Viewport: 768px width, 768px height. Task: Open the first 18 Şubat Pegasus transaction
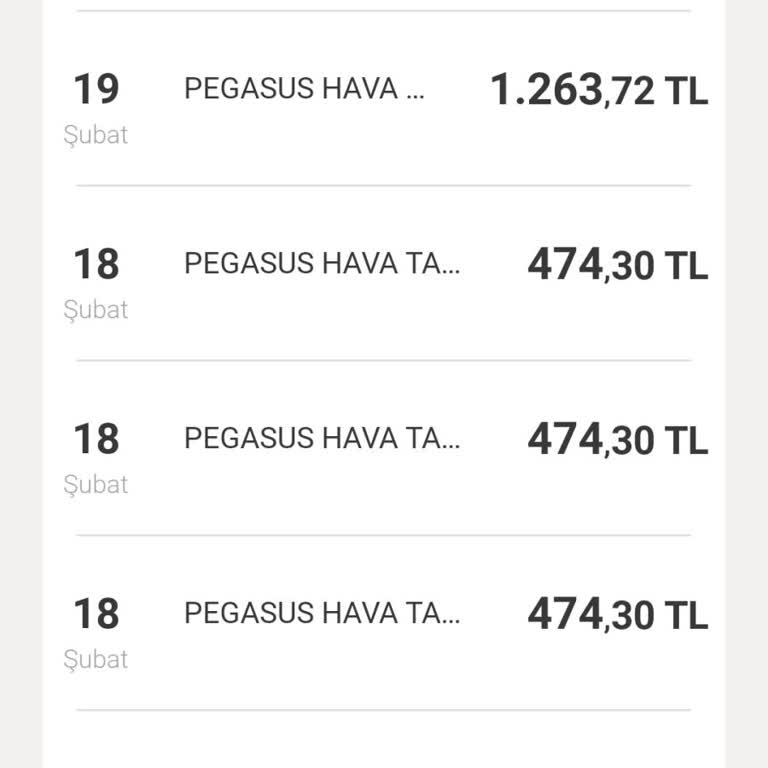coord(322,264)
